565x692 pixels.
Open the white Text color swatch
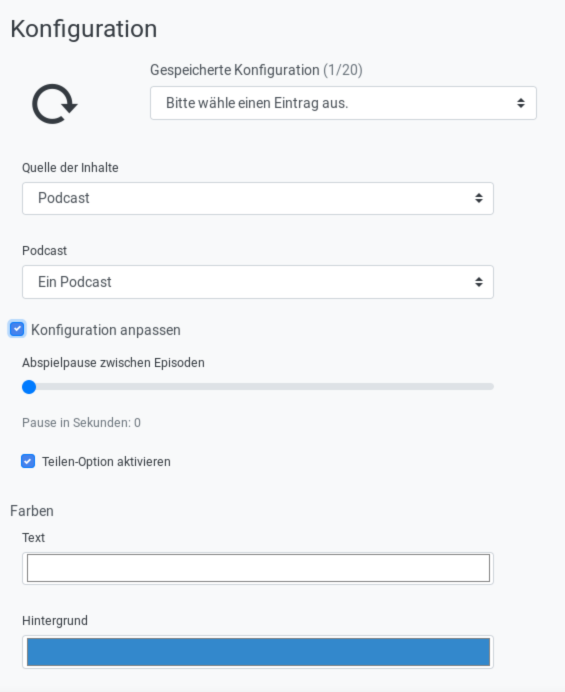pos(258,568)
